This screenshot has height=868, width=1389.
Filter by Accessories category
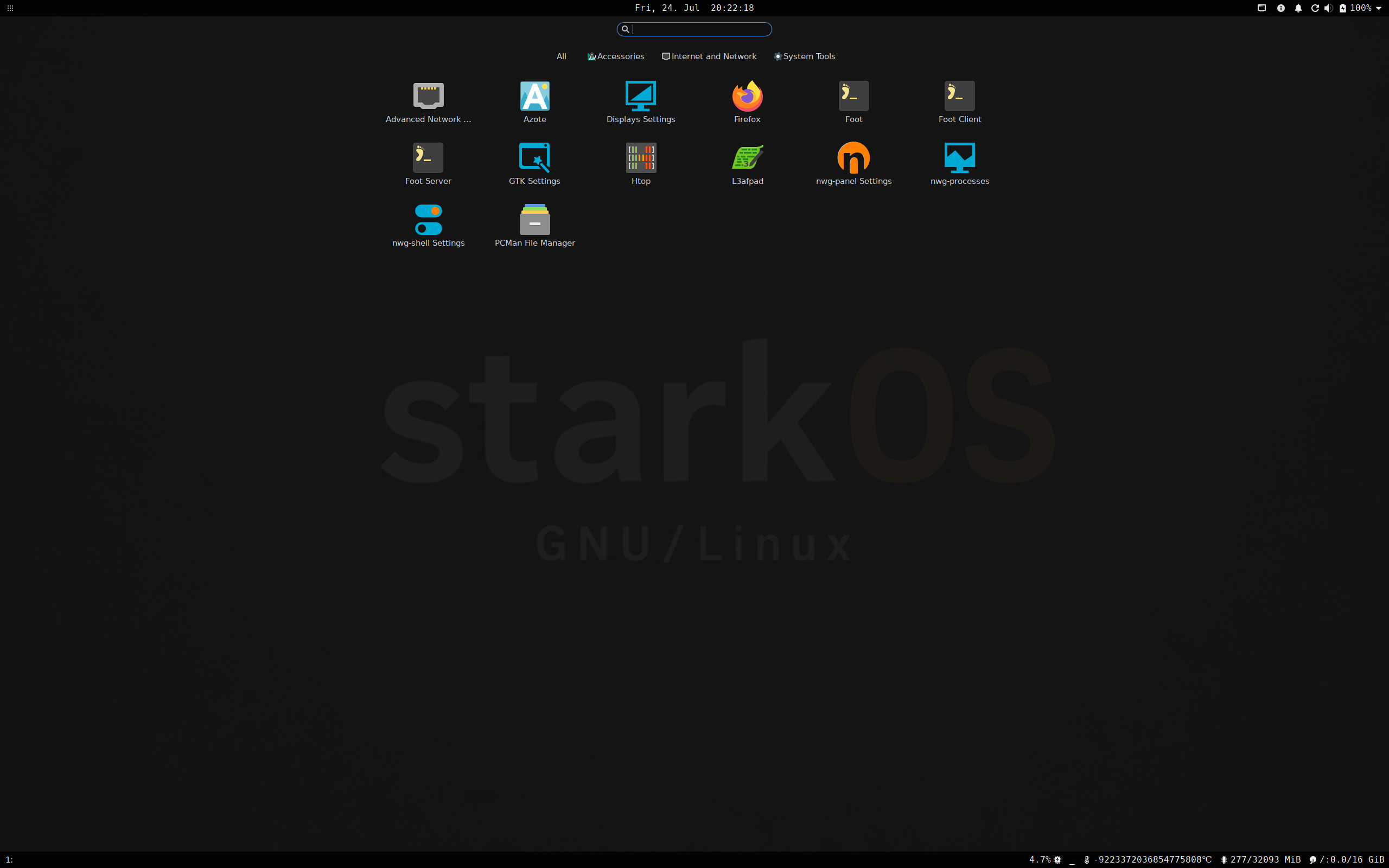click(615, 56)
